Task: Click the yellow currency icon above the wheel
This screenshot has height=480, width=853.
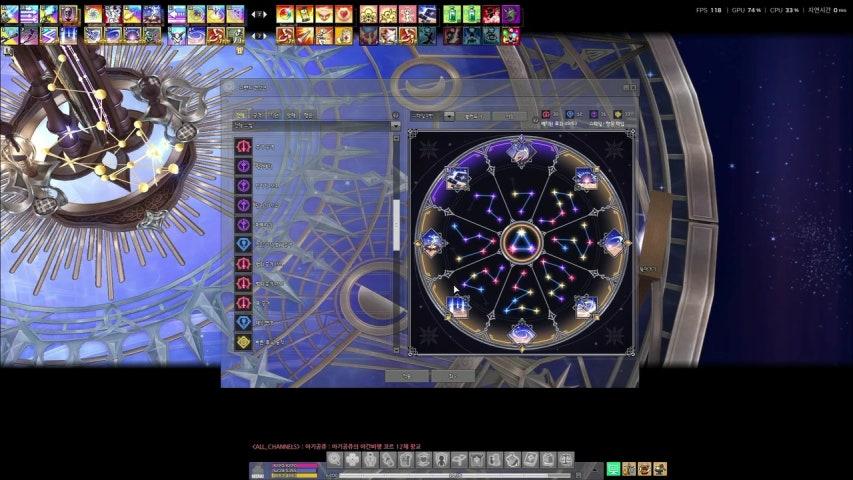Action: [618, 114]
